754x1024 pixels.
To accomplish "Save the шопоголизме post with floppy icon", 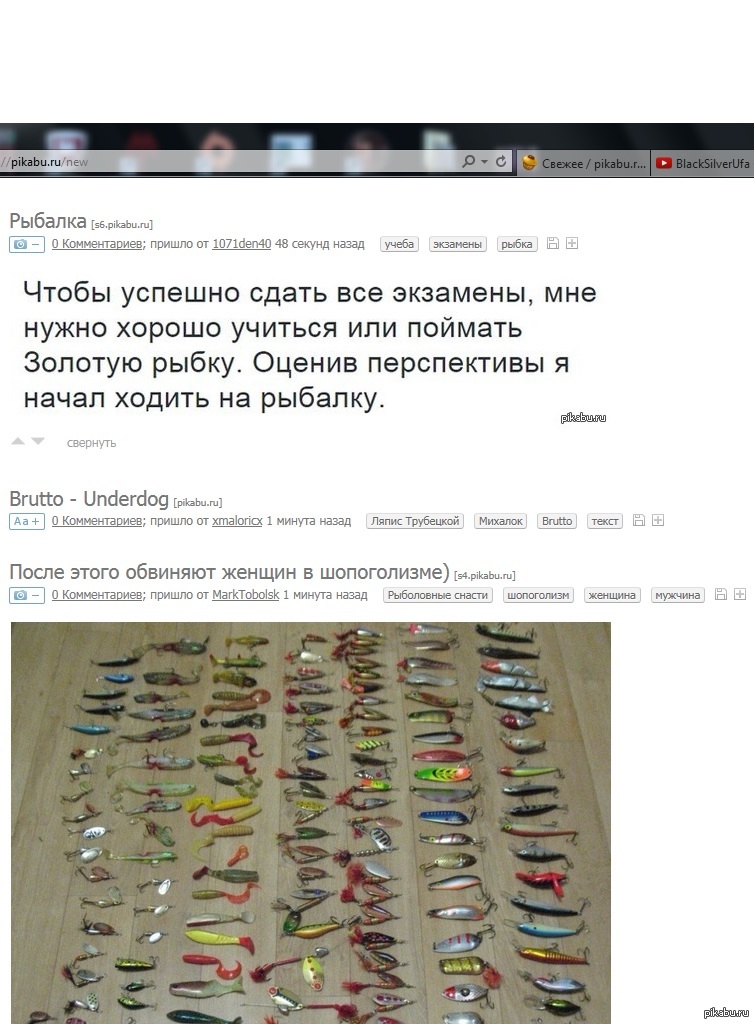I will (x=721, y=594).
